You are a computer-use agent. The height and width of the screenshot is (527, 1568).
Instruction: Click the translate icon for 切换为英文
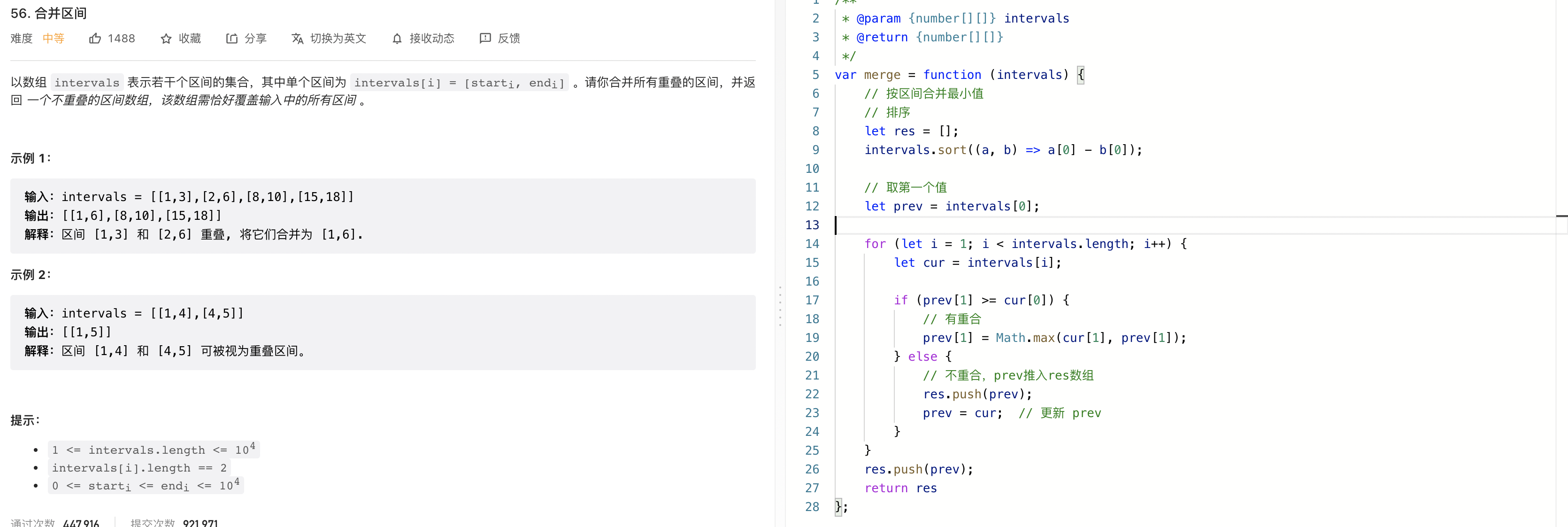click(297, 39)
